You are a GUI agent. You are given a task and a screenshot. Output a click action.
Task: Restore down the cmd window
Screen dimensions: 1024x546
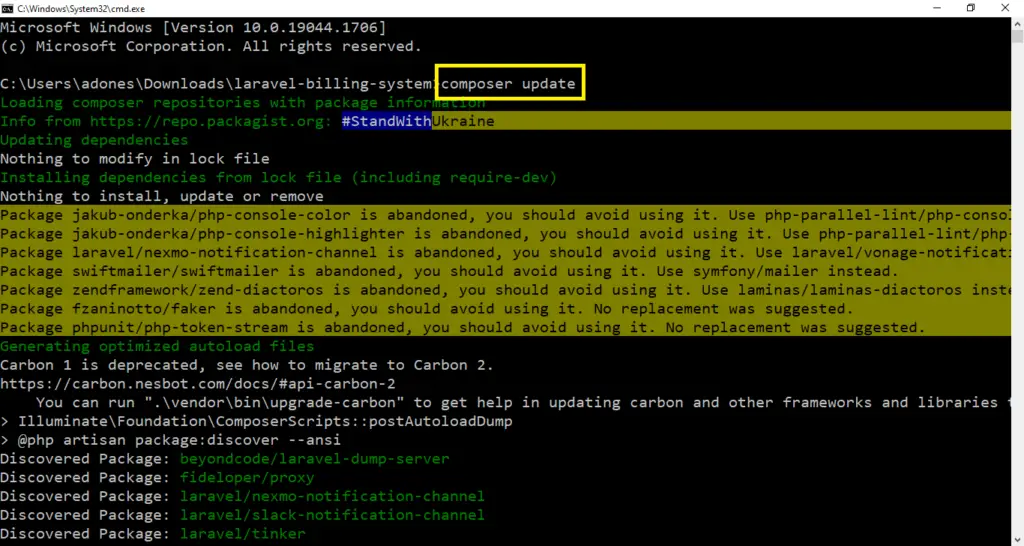(x=970, y=8)
